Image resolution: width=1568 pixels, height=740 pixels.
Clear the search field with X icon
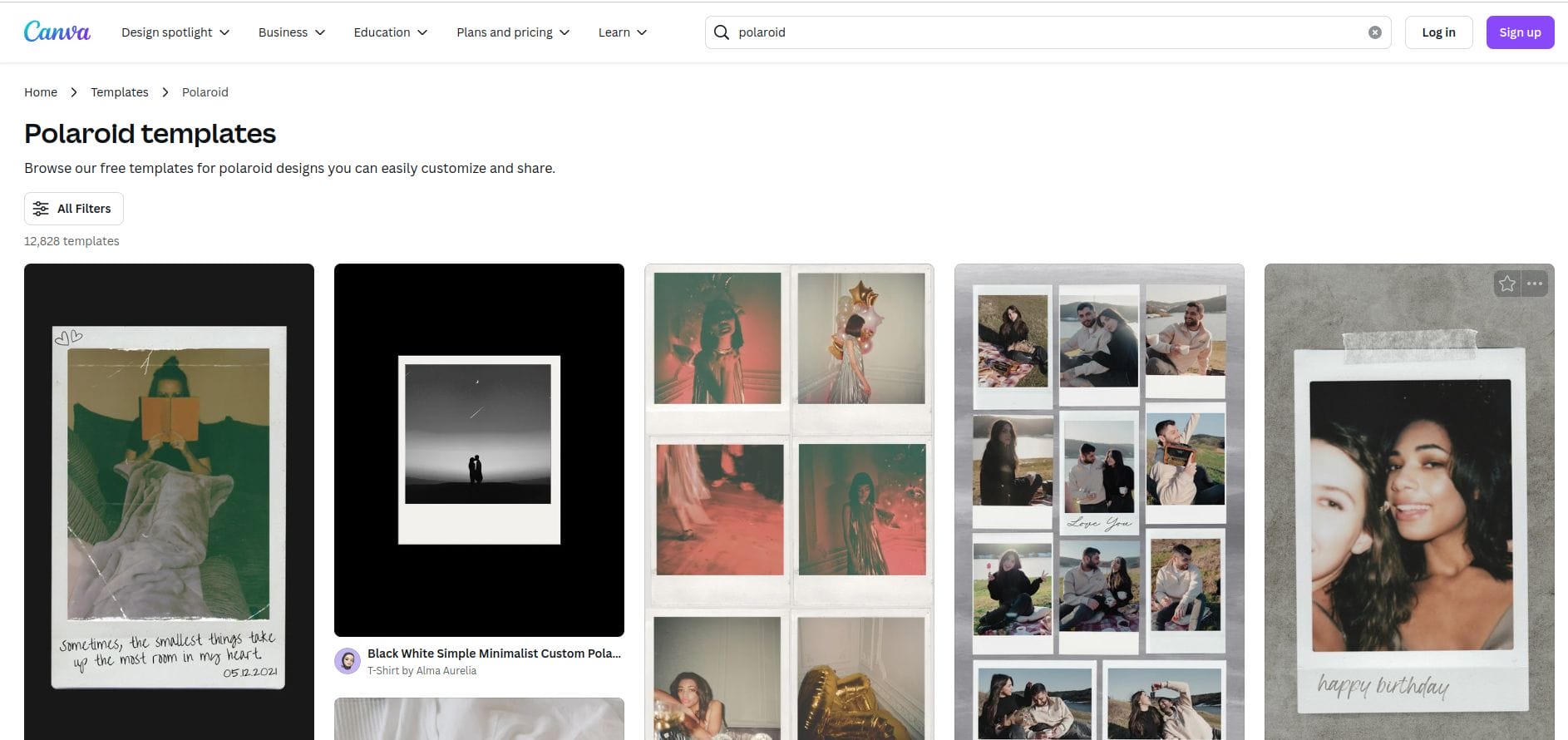pyautogui.click(x=1375, y=32)
